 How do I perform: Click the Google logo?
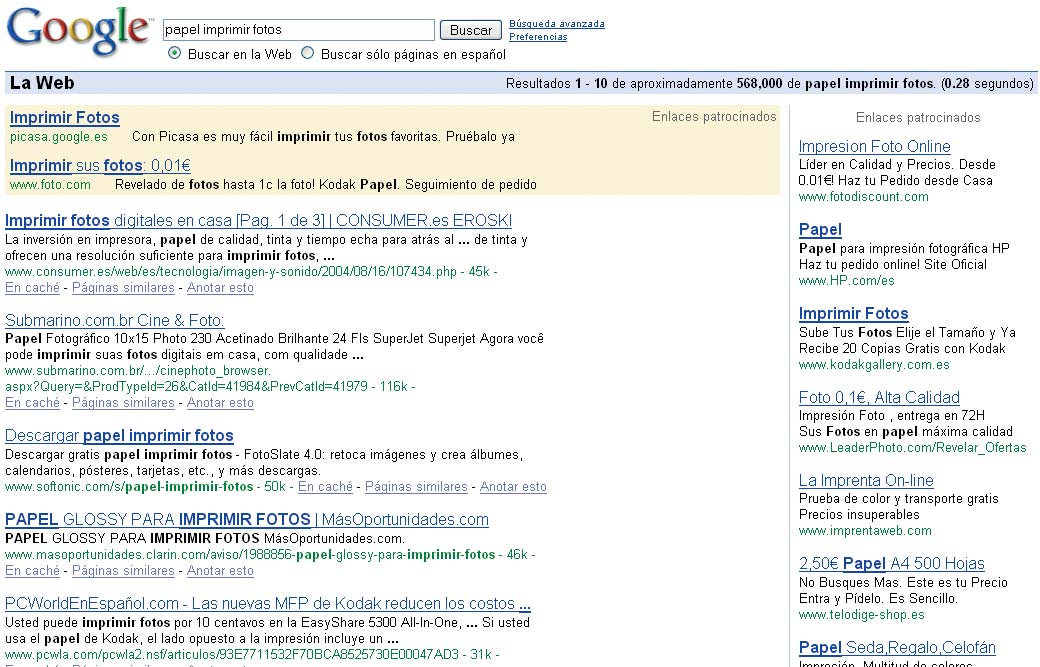[x=79, y=31]
